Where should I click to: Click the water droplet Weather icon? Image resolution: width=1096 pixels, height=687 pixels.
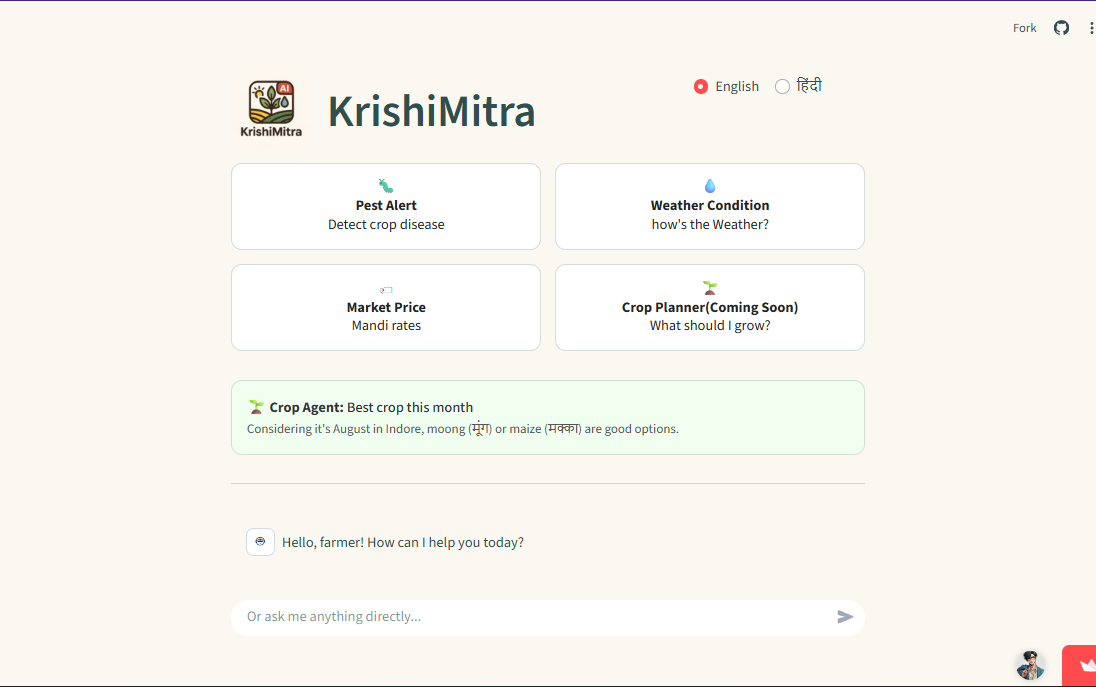point(710,186)
